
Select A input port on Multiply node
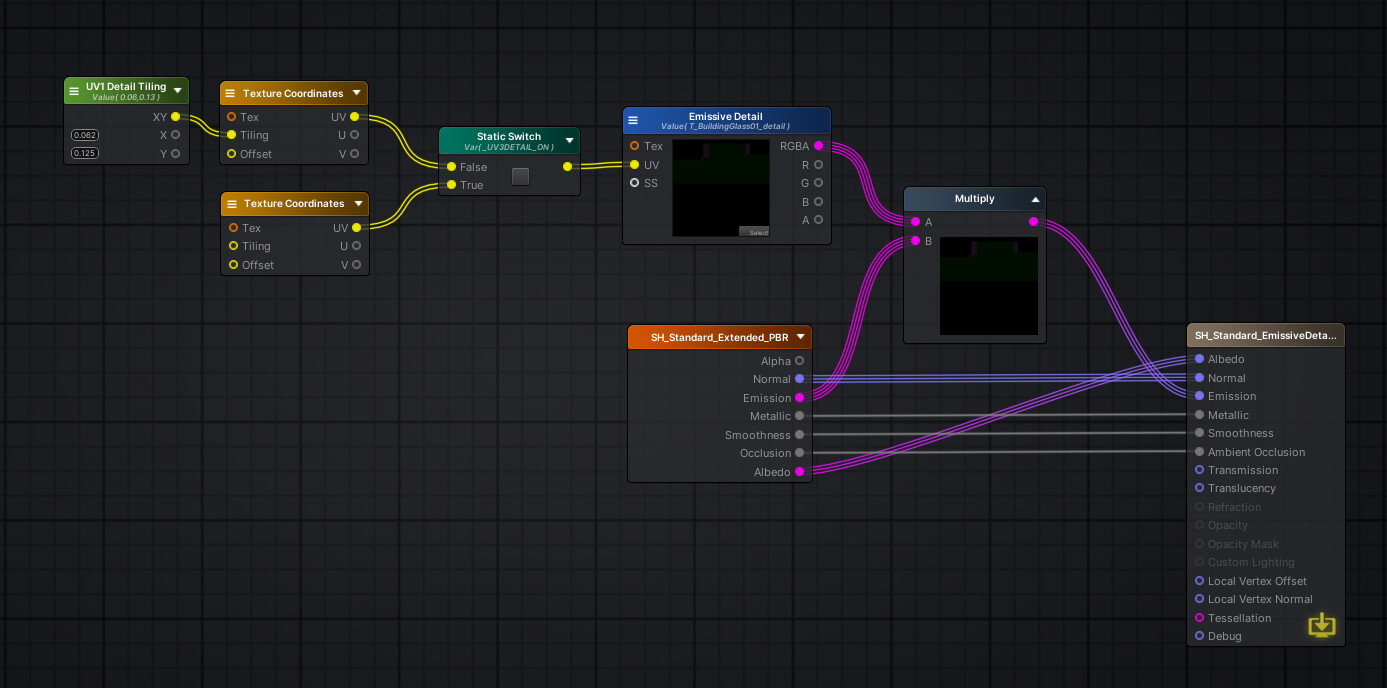[x=915, y=222]
